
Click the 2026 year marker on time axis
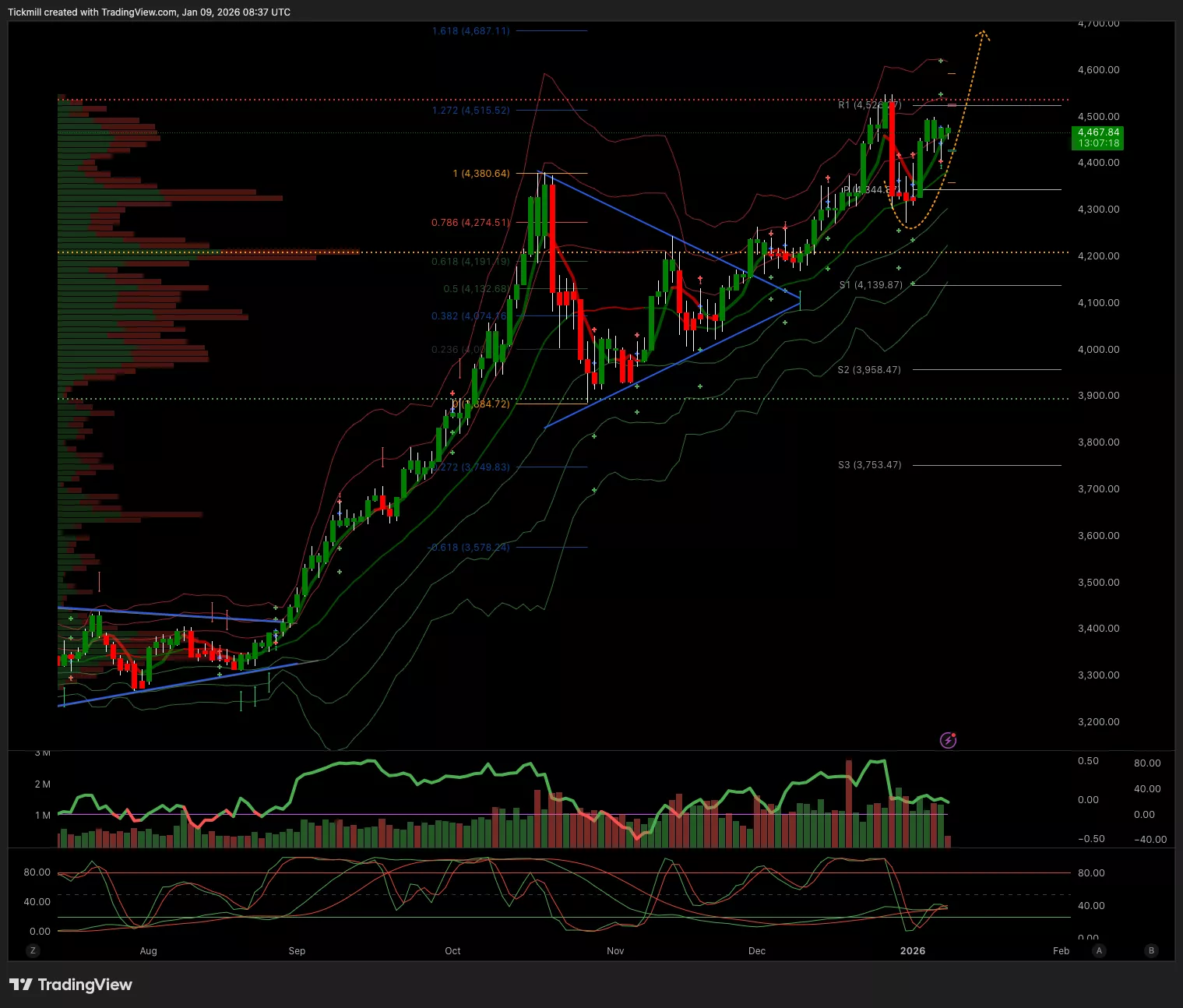pyautogui.click(x=912, y=950)
